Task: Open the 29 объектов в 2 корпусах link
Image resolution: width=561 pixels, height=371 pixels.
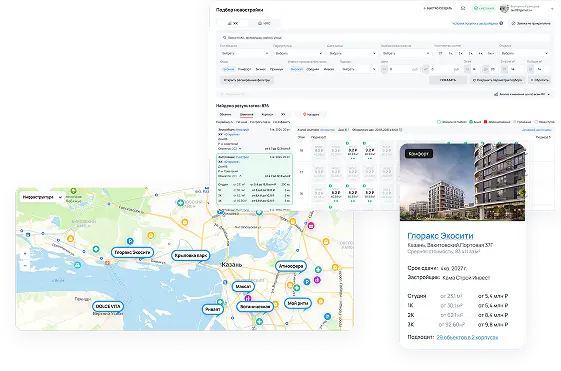Action: click(x=467, y=337)
